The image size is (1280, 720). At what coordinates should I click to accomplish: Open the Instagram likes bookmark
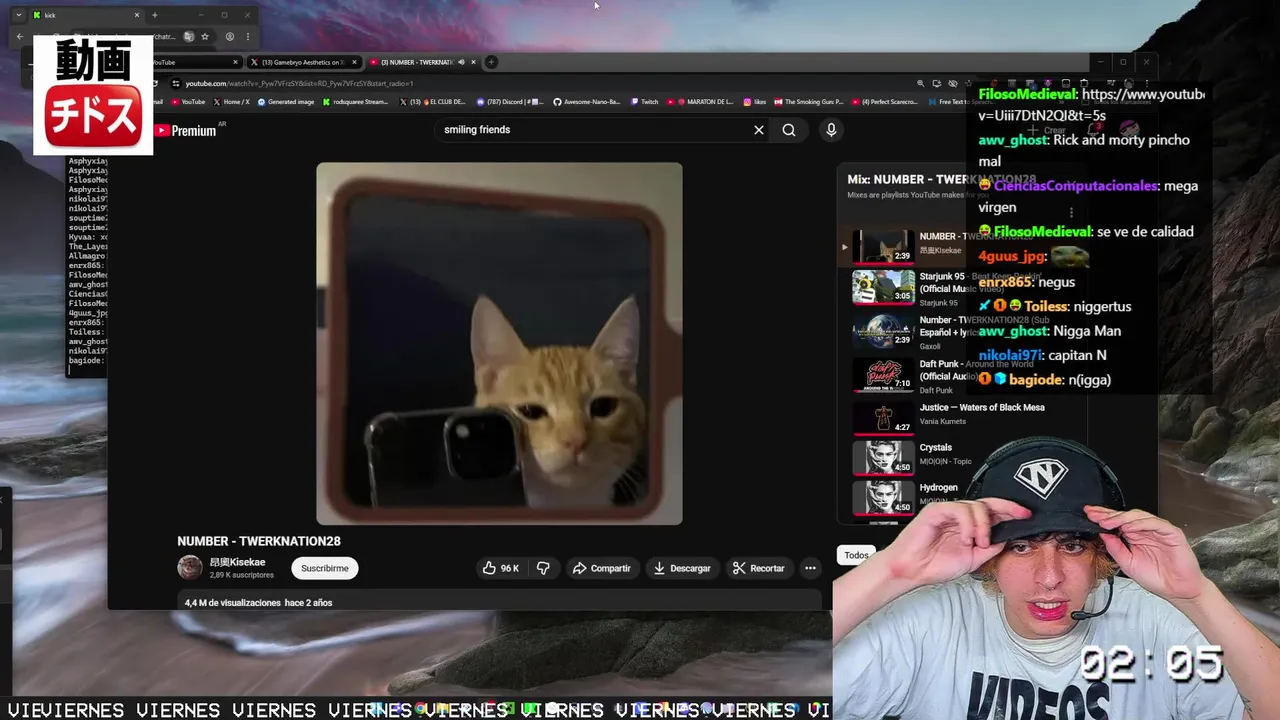(x=754, y=101)
